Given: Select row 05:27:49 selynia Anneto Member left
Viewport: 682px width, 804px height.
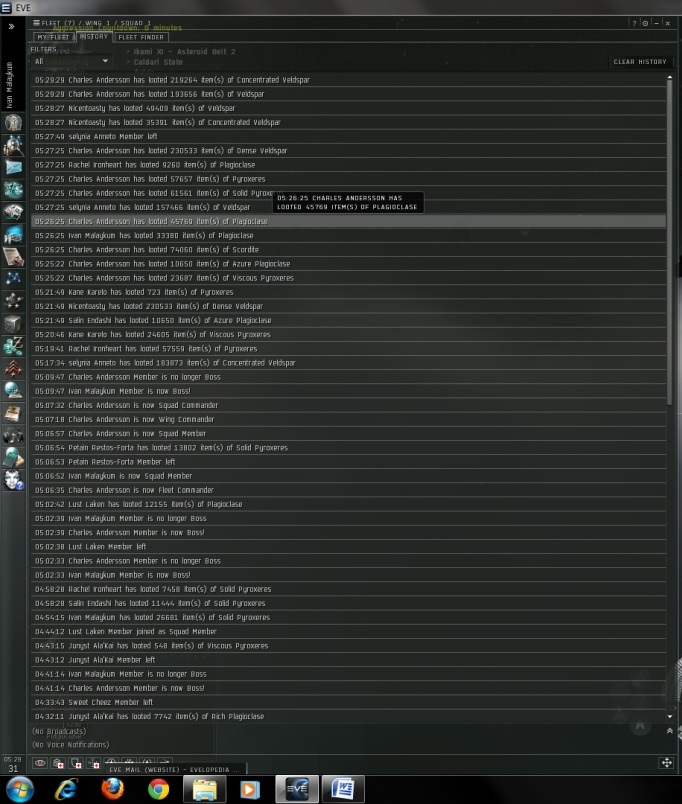Looking at the screenshot, I should 348,136.
